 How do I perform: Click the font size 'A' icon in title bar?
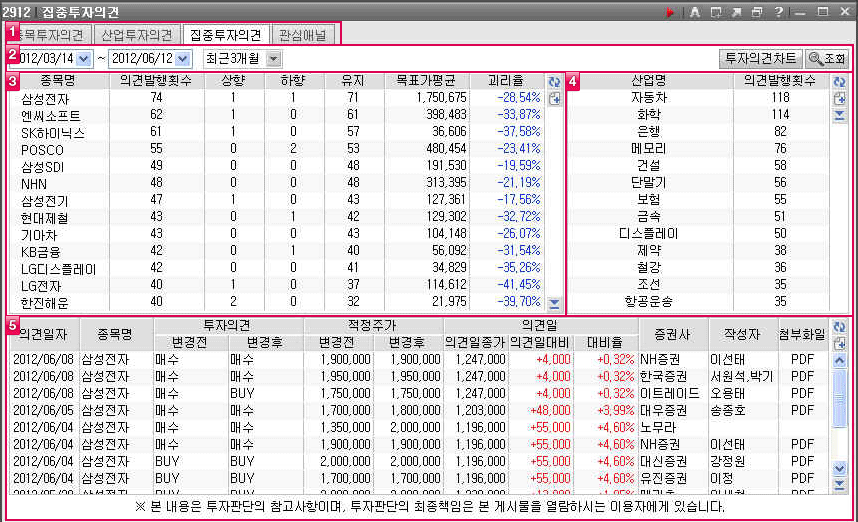click(695, 11)
